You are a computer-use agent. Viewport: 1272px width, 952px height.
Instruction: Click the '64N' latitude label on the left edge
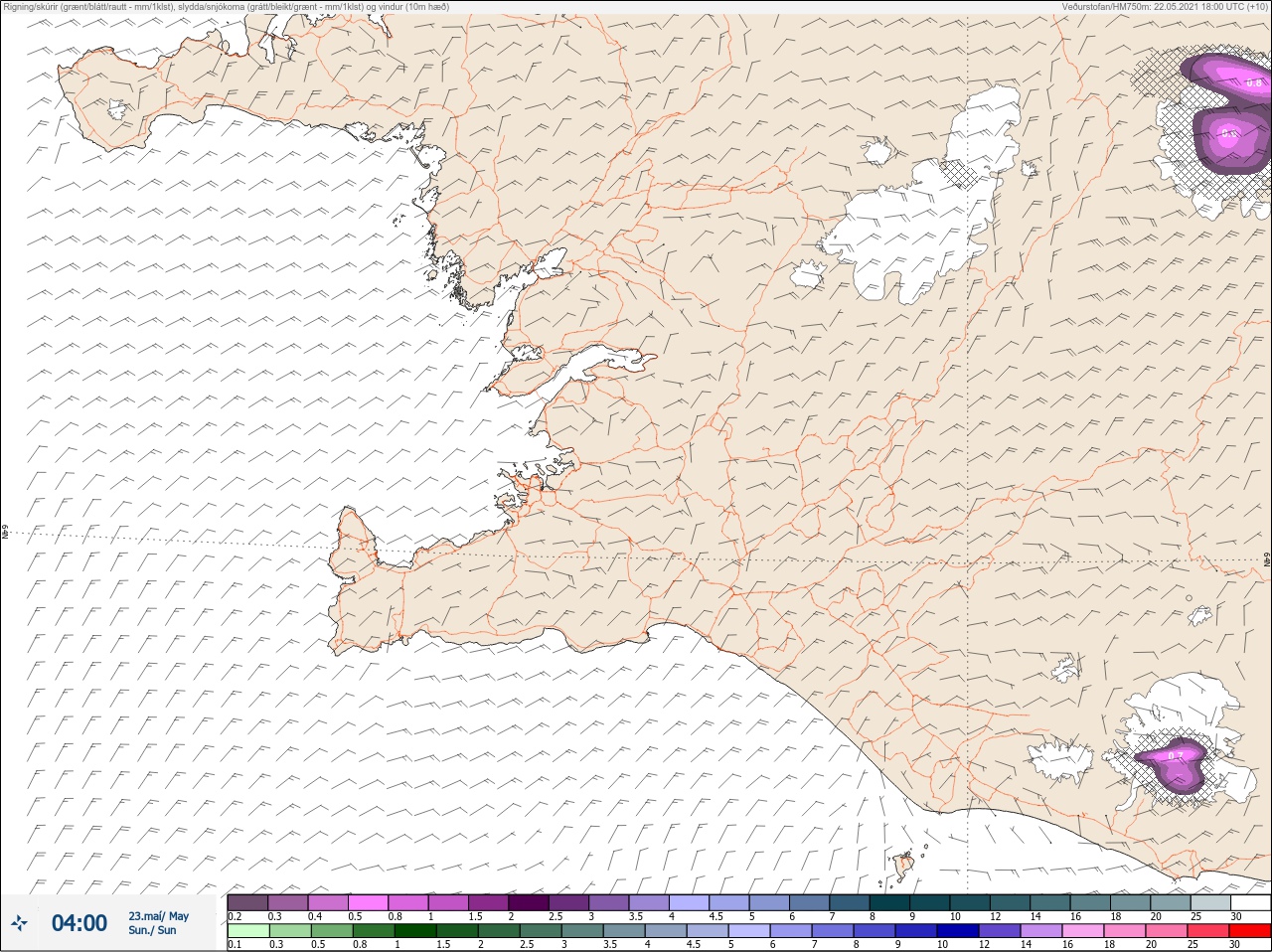(5, 533)
